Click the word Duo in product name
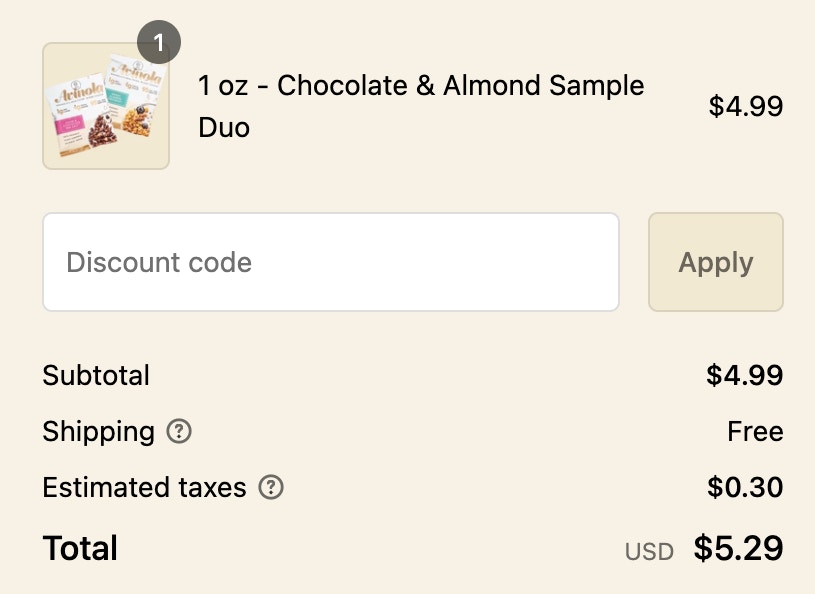The width and height of the screenshot is (815, 594). 224,128
